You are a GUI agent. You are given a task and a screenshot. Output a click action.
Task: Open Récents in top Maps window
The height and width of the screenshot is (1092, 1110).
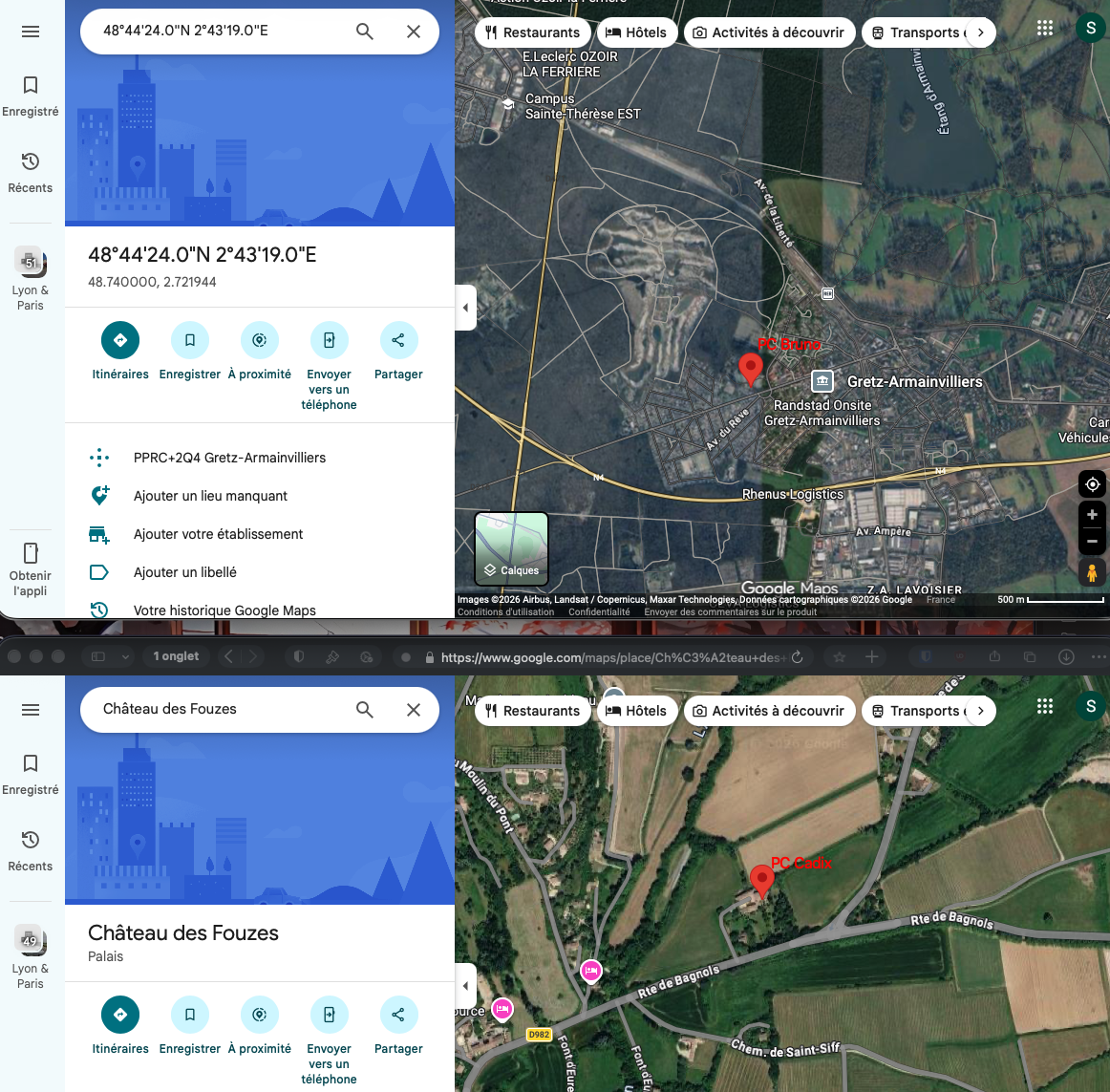pos(31,173)
